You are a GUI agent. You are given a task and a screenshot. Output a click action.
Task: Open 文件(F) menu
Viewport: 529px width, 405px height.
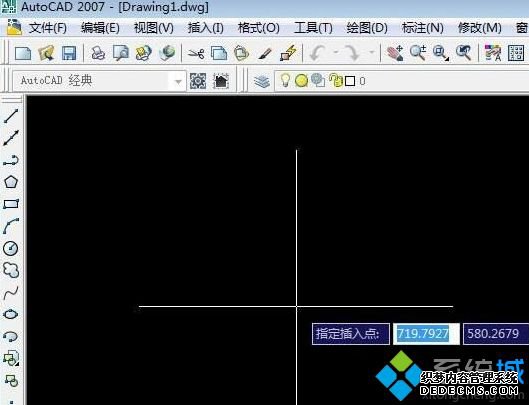point(48,28)
